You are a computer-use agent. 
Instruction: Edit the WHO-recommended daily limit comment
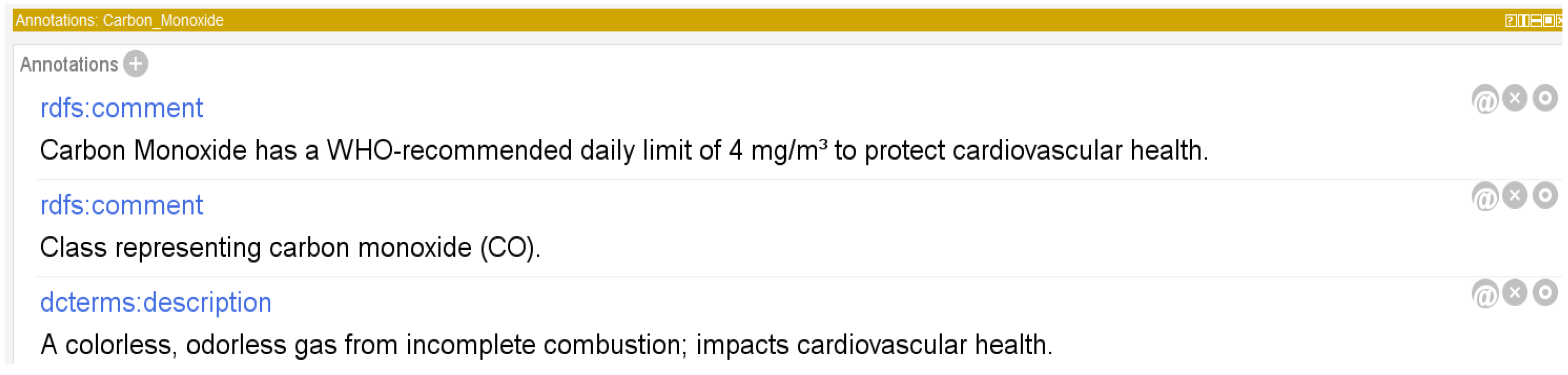tap(1545, 98)
